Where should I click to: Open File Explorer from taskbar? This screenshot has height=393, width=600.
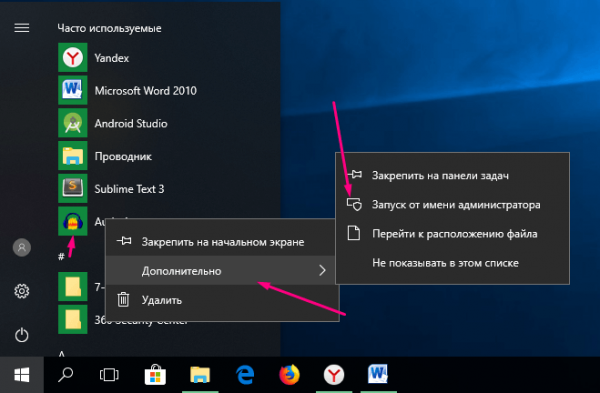(200, 375)
